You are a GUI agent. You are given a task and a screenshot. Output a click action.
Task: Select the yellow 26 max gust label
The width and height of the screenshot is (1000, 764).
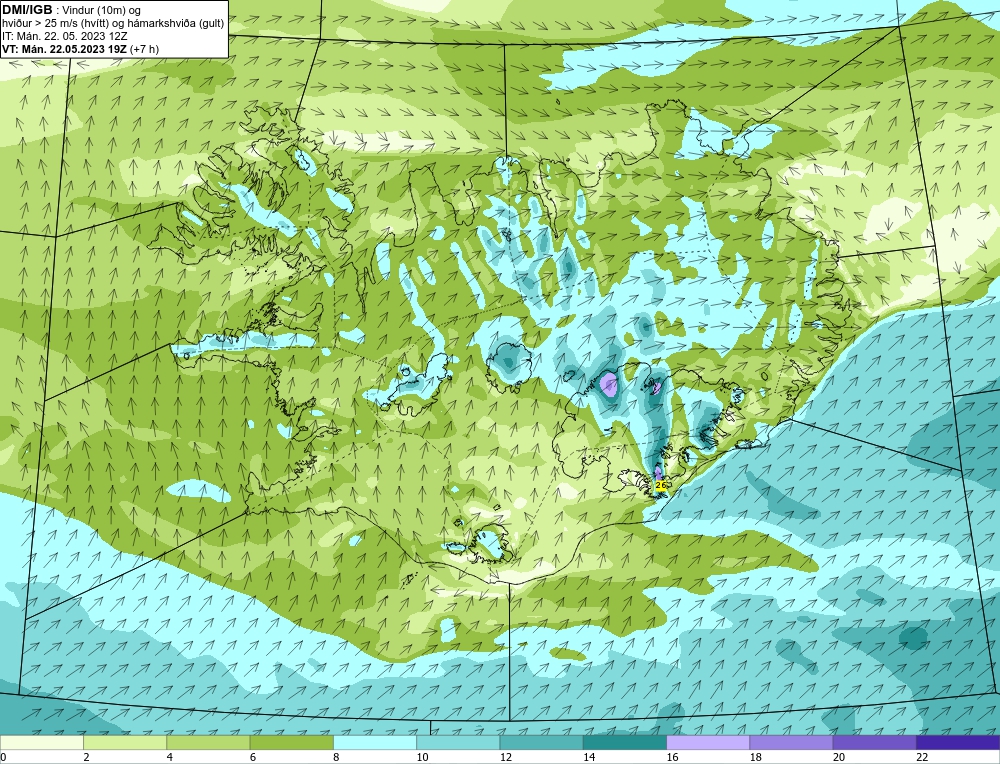[x=661, y=485]
